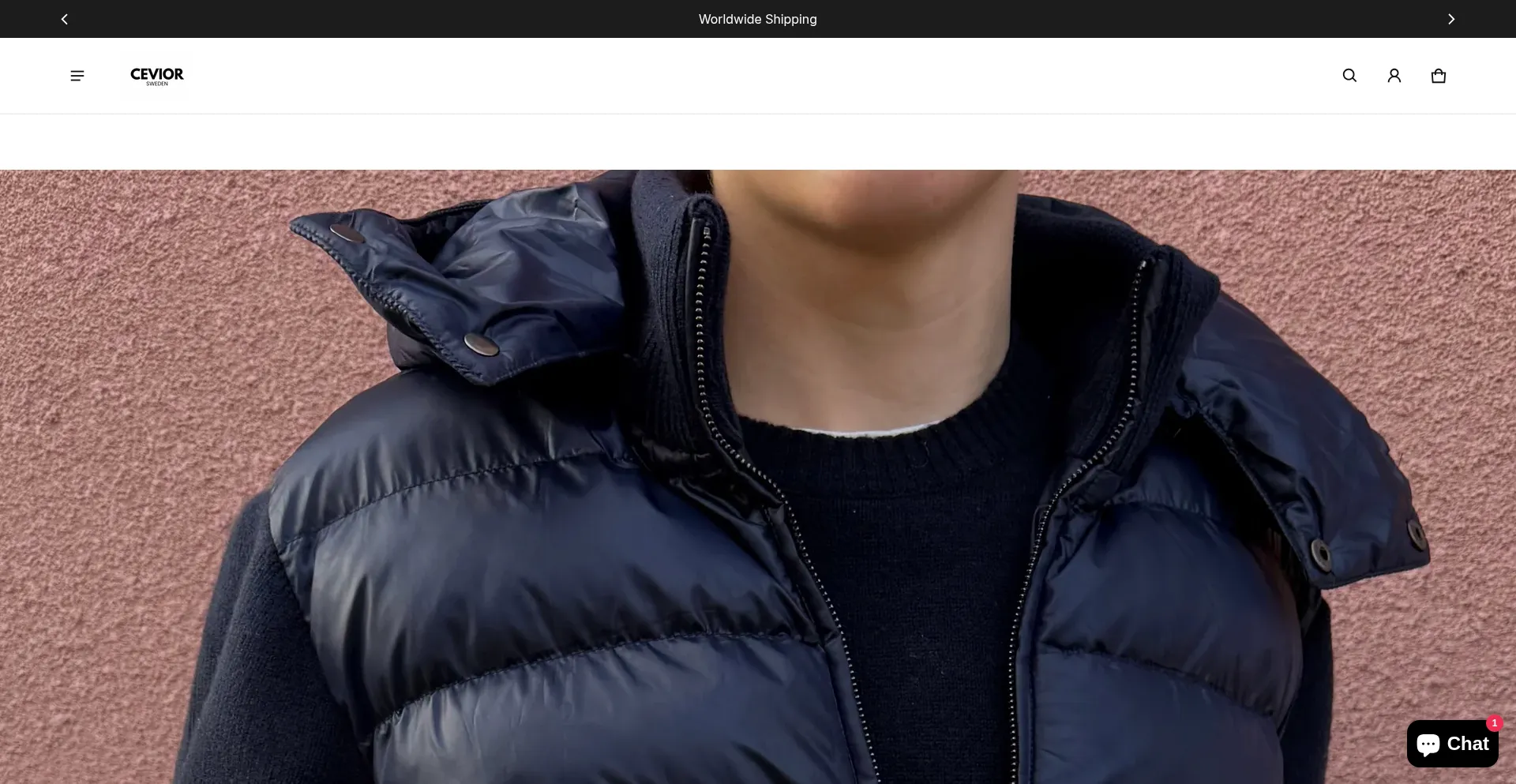The height and width of the screenshot is (784, 1516).
Task: Click the dark snap on right hood flap
Action: 1320,553
